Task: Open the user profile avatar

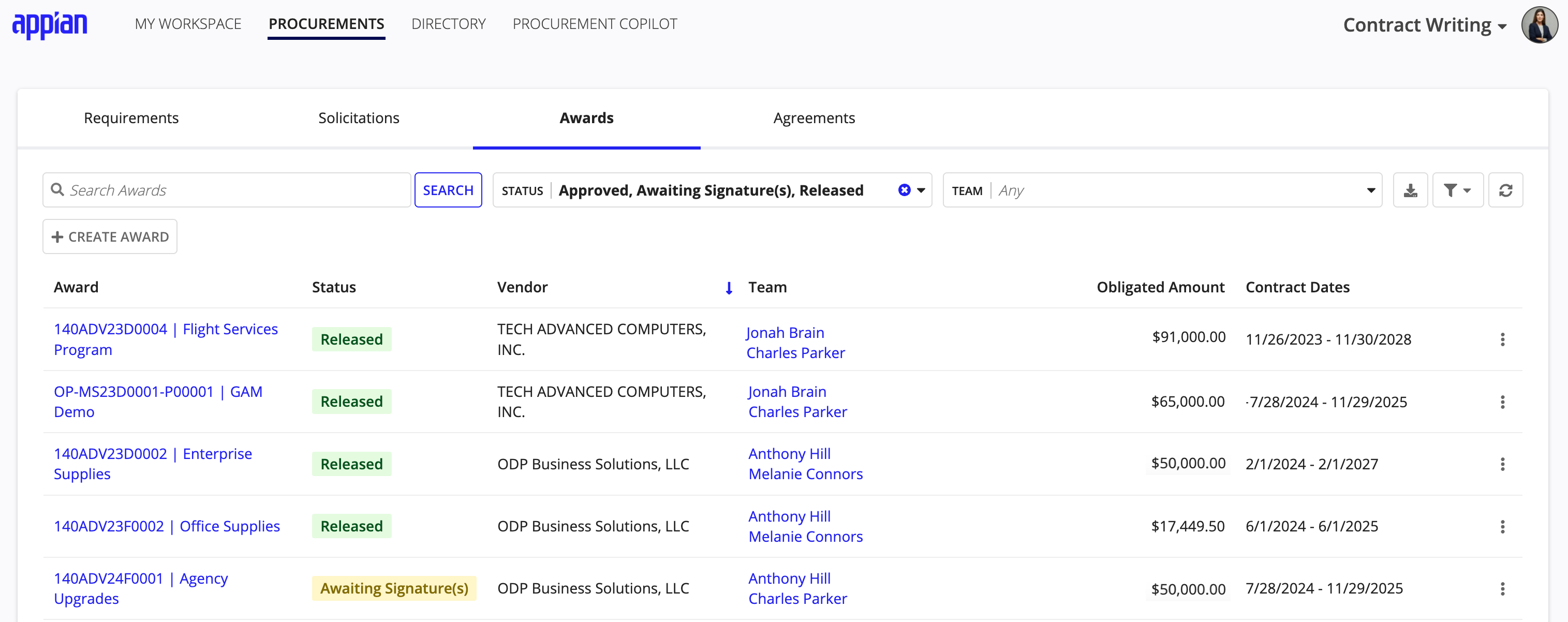Action: click(1540, 25)
